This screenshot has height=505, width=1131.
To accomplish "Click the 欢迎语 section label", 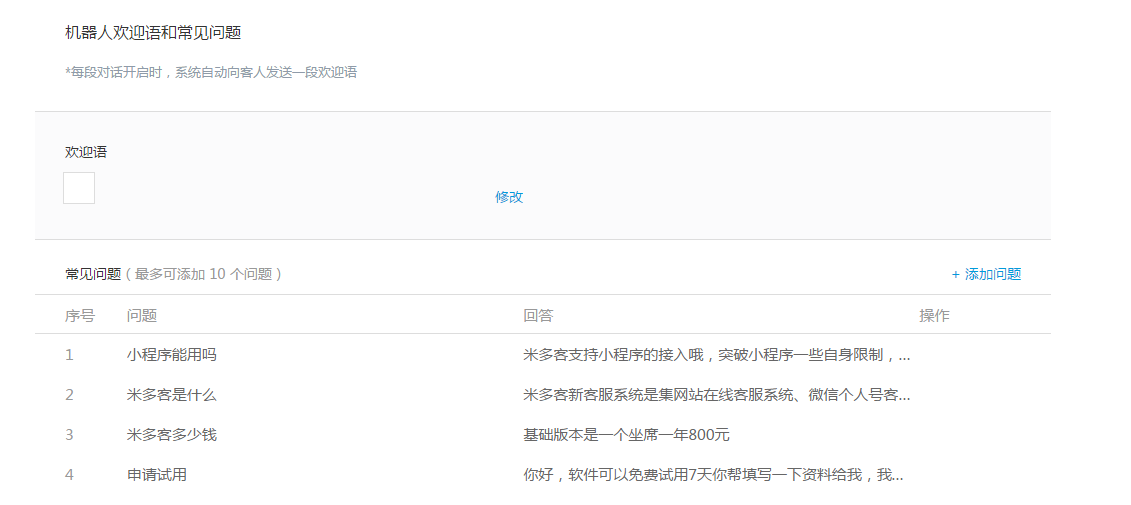I will pos(87,152).
